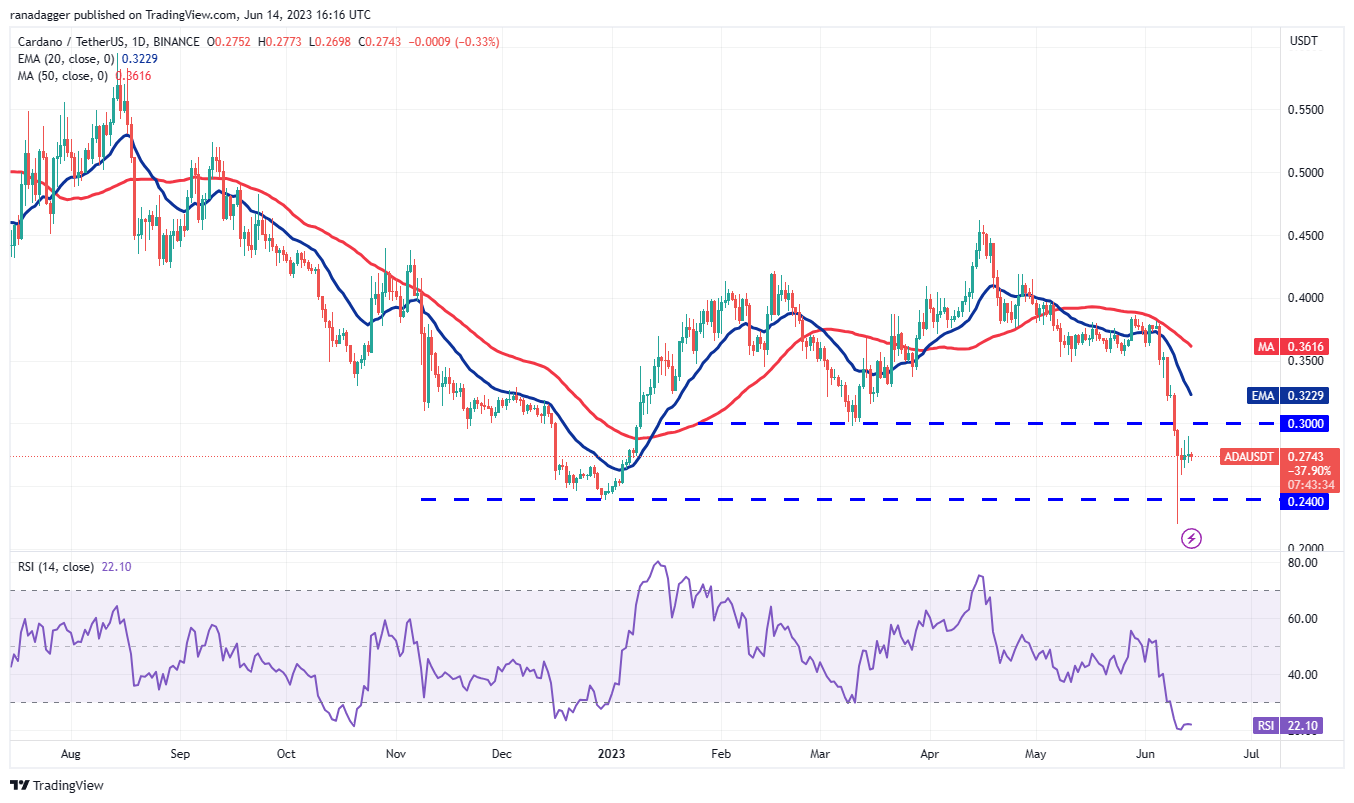Screen dimensions: 1354x803
Task: Click the purple lightning bolt event icon
Action: [x=1191, y=538]
